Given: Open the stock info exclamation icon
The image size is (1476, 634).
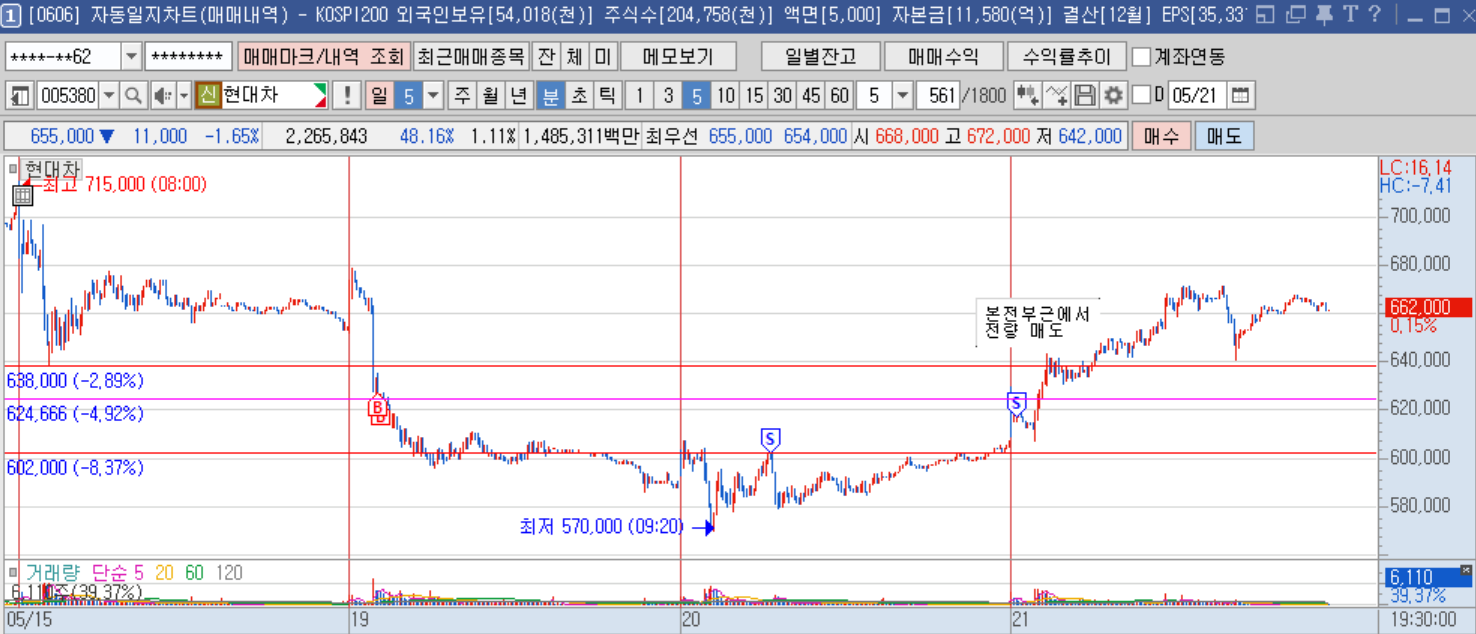Looking at the screenshot, I should pos(347,96).
